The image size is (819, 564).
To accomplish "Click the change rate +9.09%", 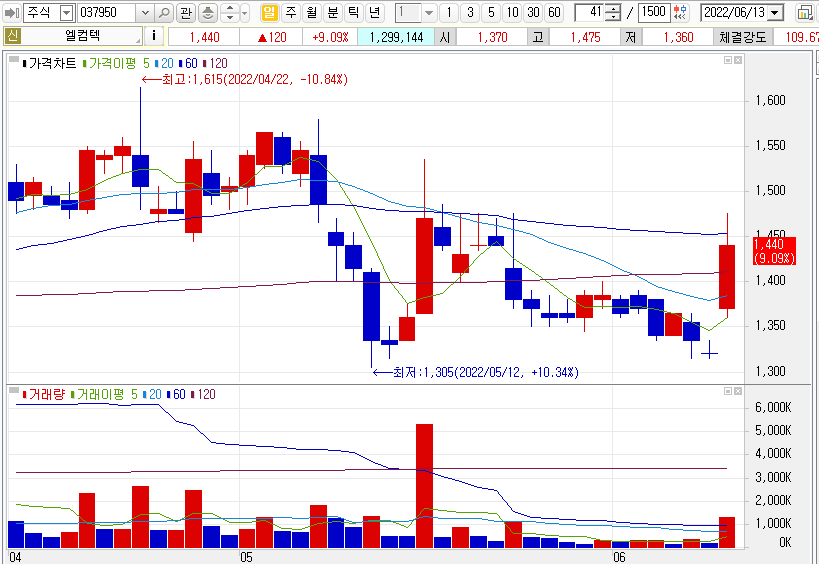I will (x=330, y=37).
